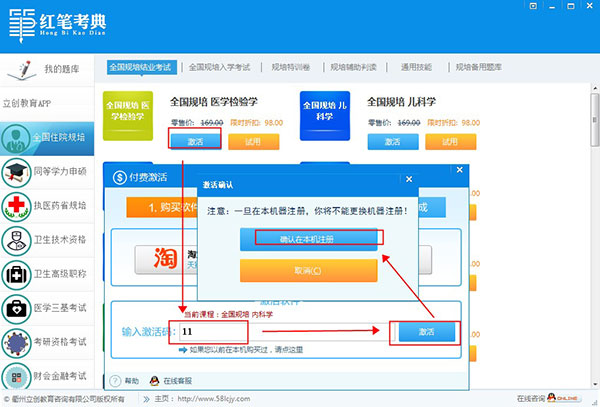Viewport: 600px width, 407px height.
Task: Click 试用 under 儿科学 course
Action: (451, 142)
